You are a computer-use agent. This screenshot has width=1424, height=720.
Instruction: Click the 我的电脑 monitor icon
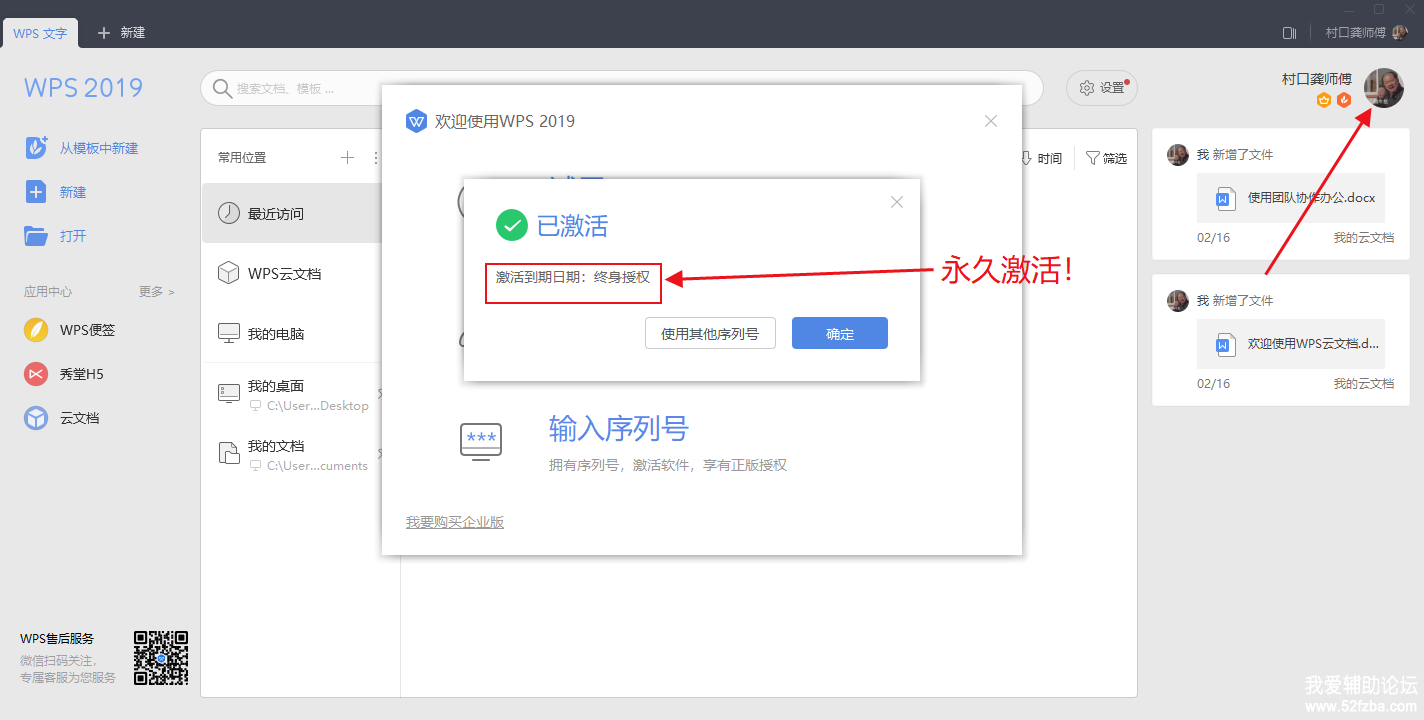[x=229, y=333]
